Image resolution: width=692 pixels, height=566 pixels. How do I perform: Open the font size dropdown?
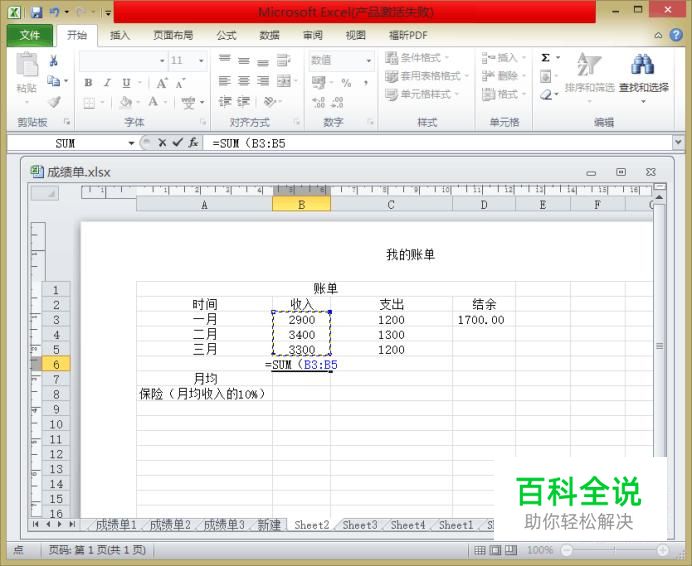coord(201,60)
